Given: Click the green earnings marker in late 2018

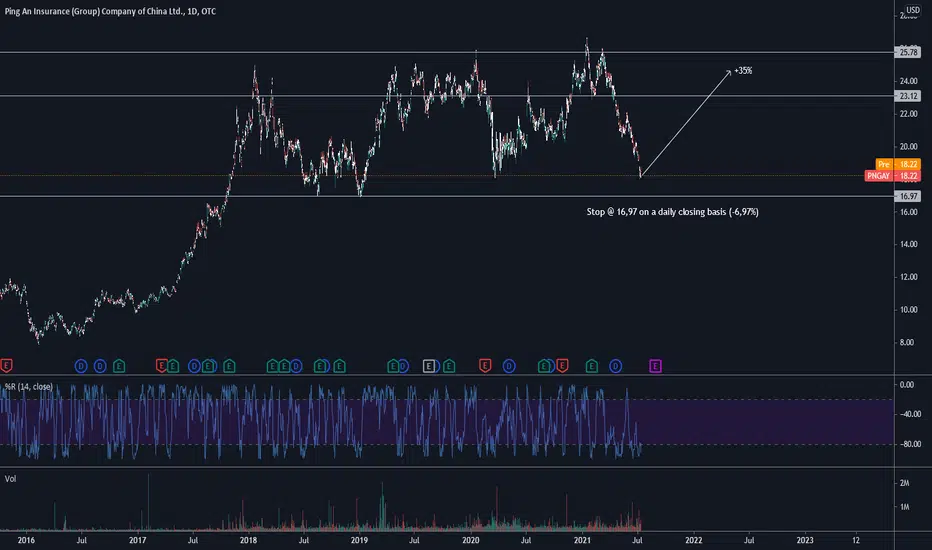Looking at the screenshot, I should (x=339, y=366).
